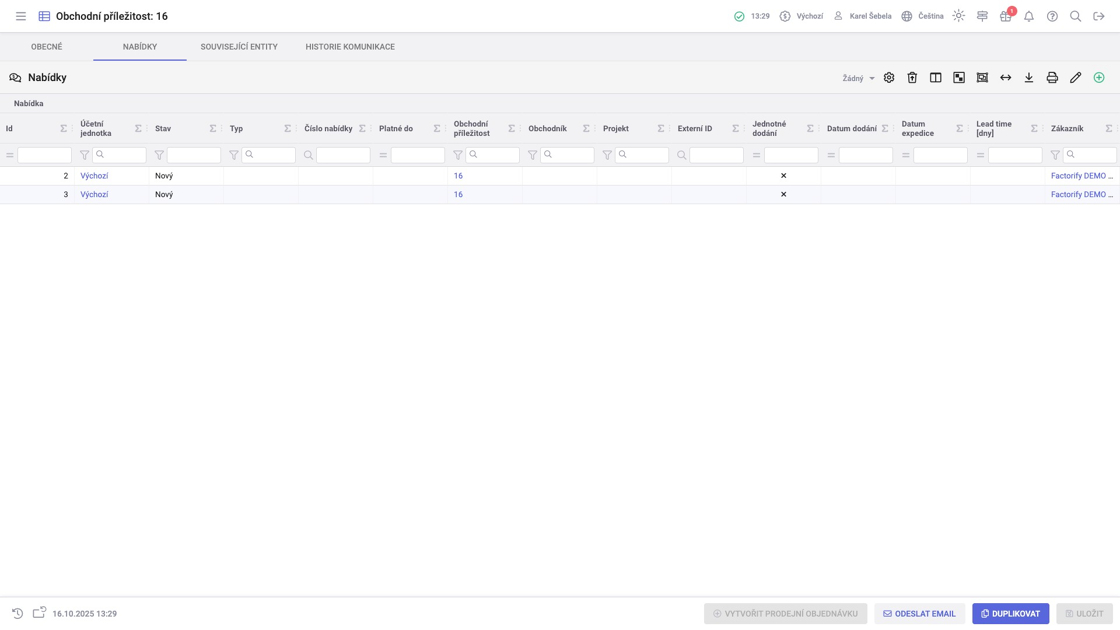The image size is (1120, 630).
Task: Open grid settings gear icon
Action: click(x=889, y=77)
